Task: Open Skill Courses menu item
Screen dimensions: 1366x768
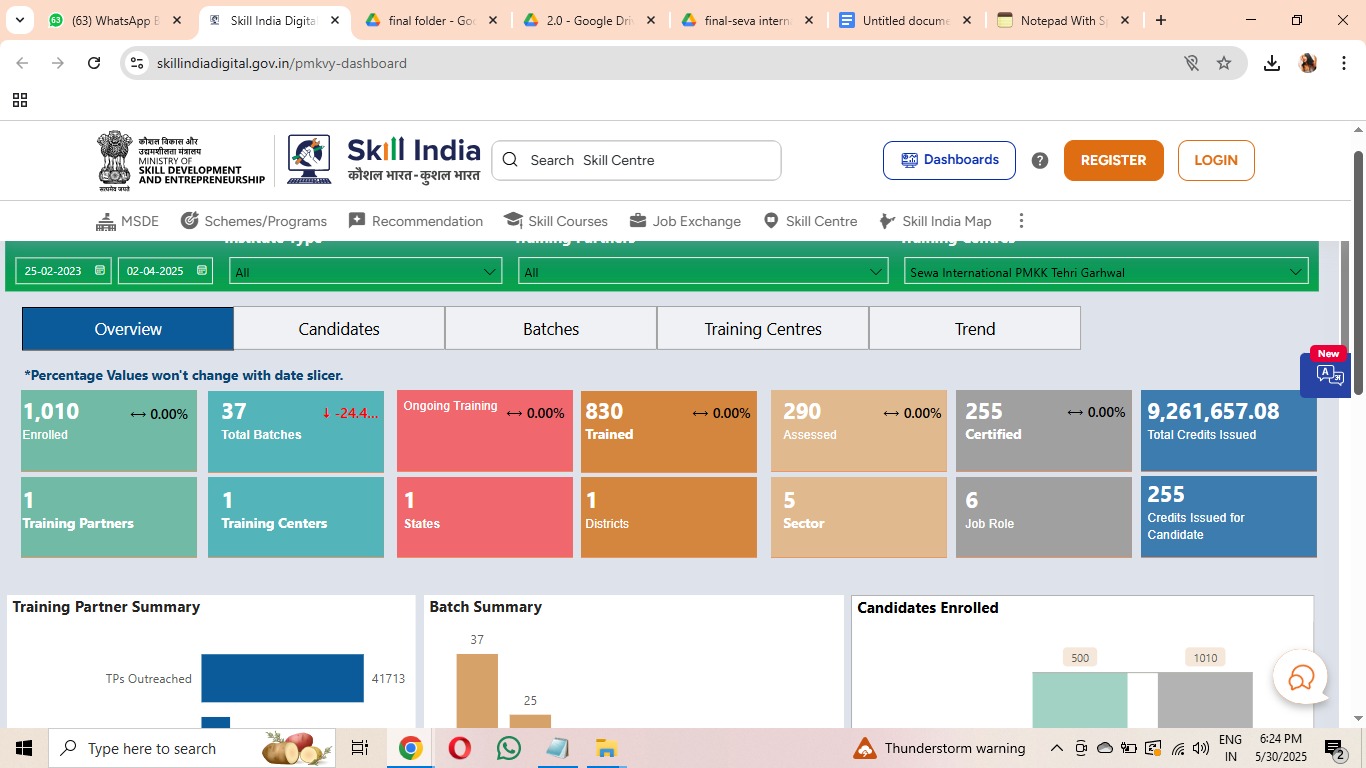Action: (556, 221)
